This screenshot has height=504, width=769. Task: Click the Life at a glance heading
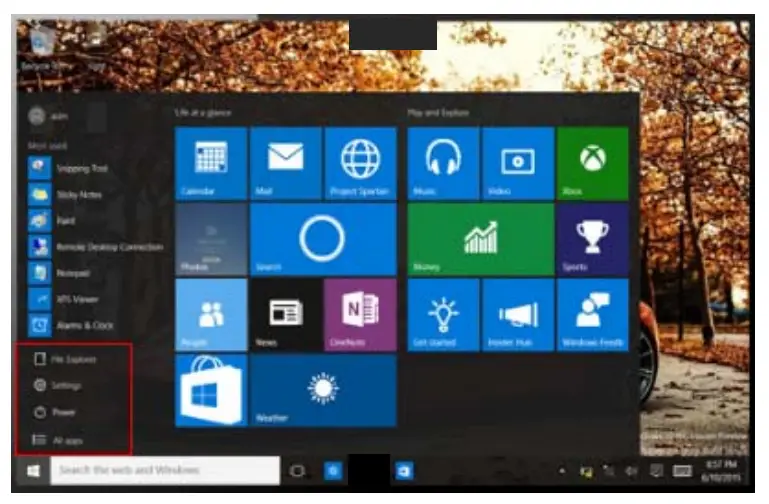[x=203, y=113]
